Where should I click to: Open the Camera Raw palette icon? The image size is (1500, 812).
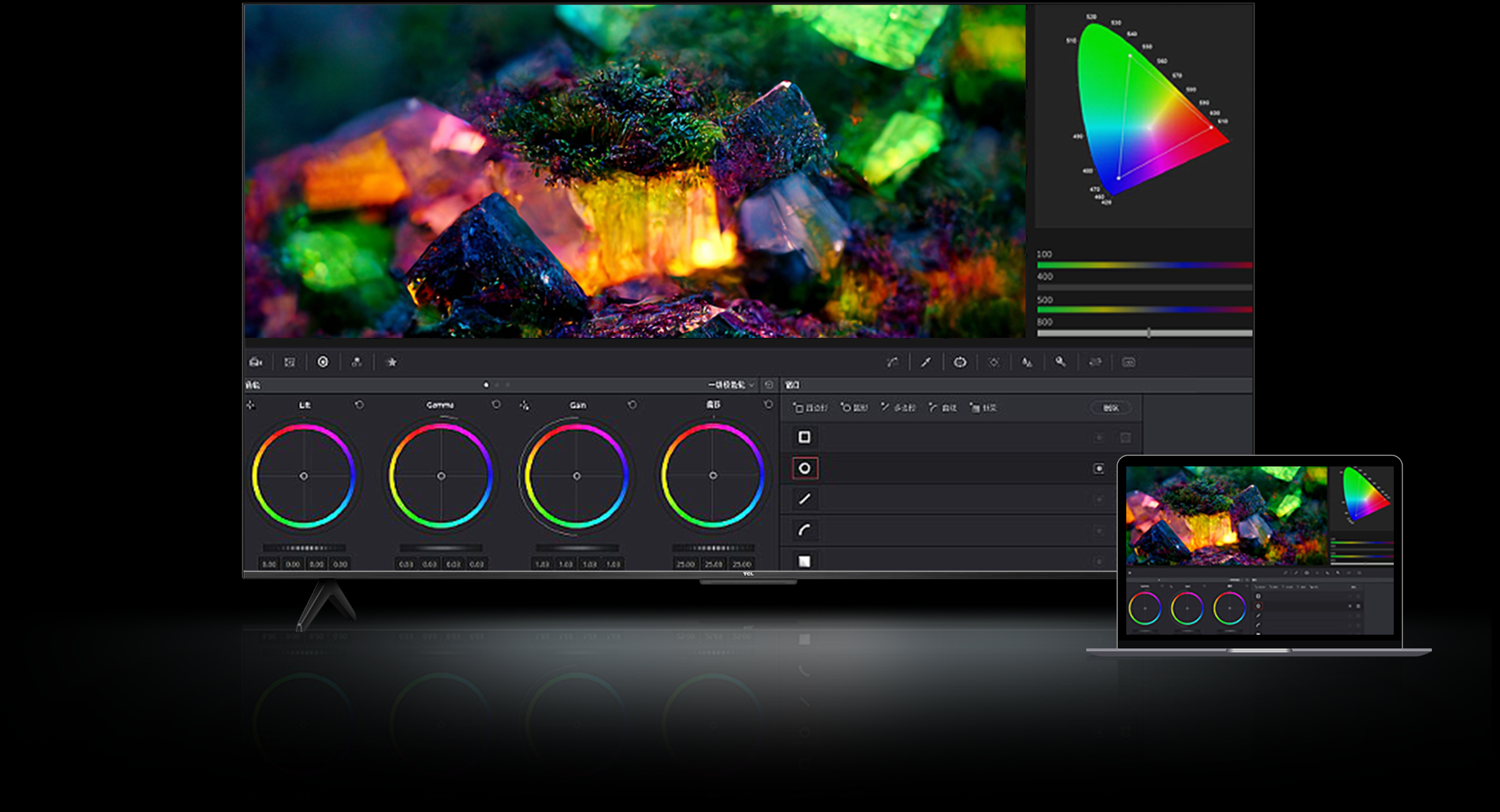click(x=256, y=362)
